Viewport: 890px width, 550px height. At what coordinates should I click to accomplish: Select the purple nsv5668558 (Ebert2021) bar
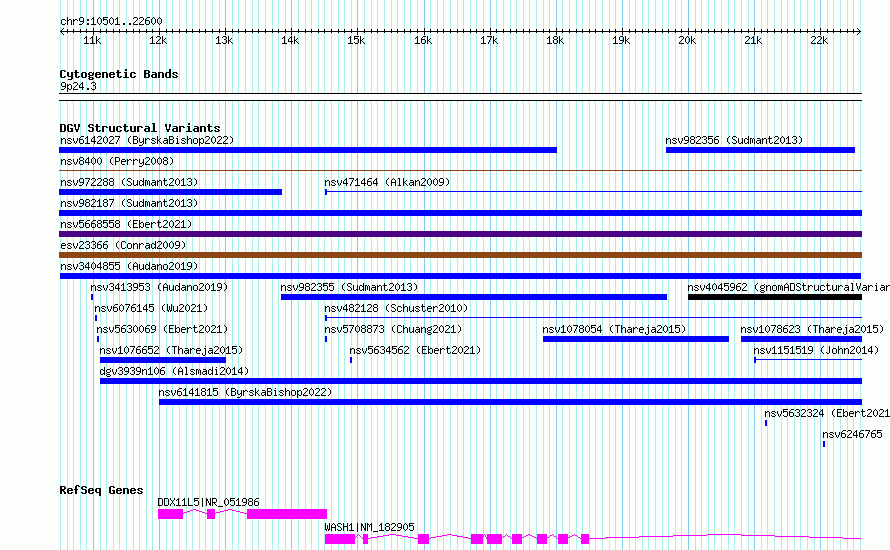tap(460, 234)
